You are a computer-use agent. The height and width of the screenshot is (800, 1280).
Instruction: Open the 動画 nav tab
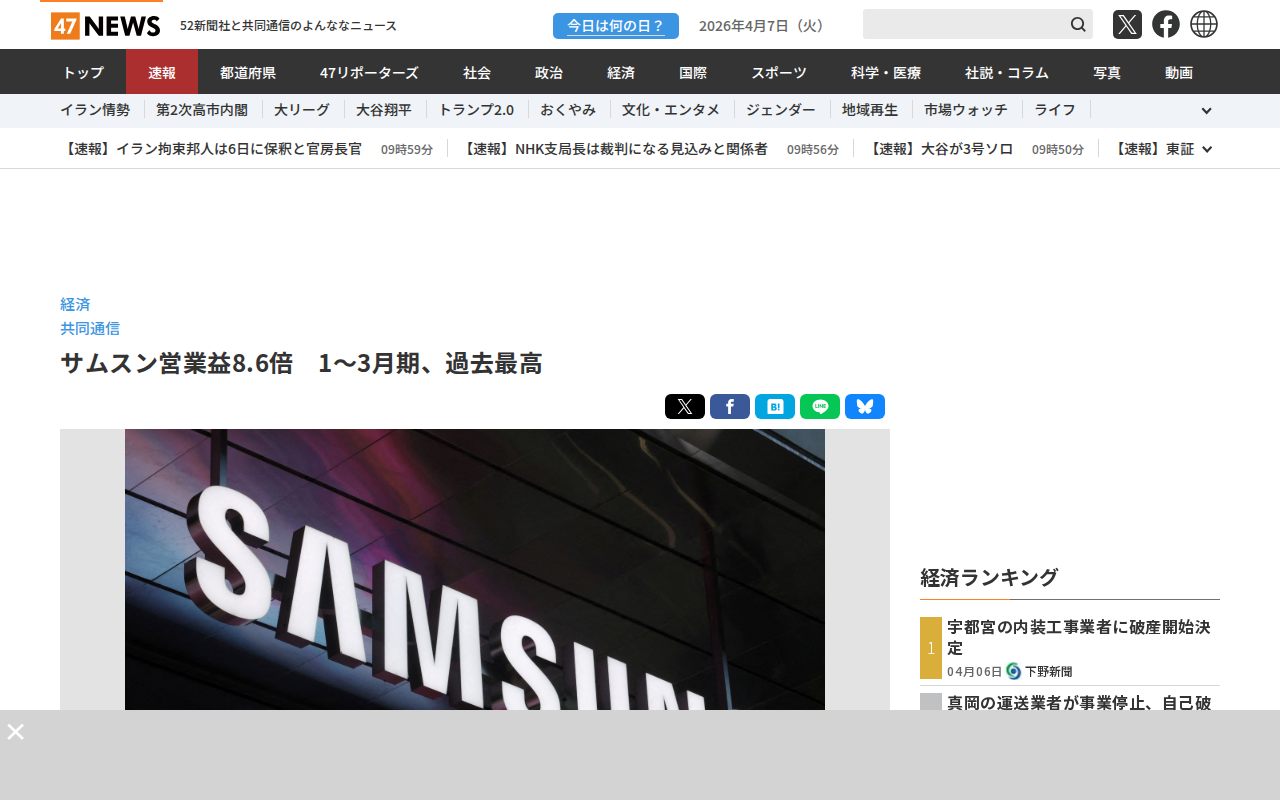click(1179, 72)
